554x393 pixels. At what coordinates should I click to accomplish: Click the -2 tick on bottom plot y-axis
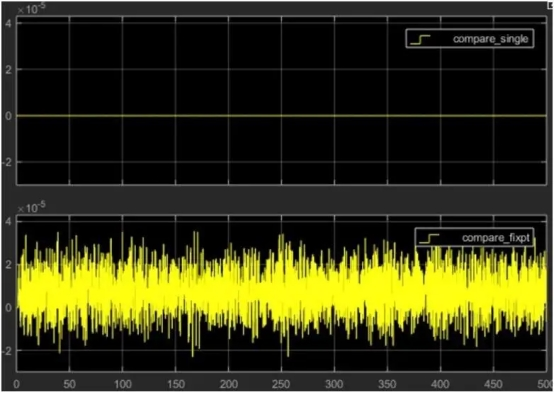click(x=7, y=351)
